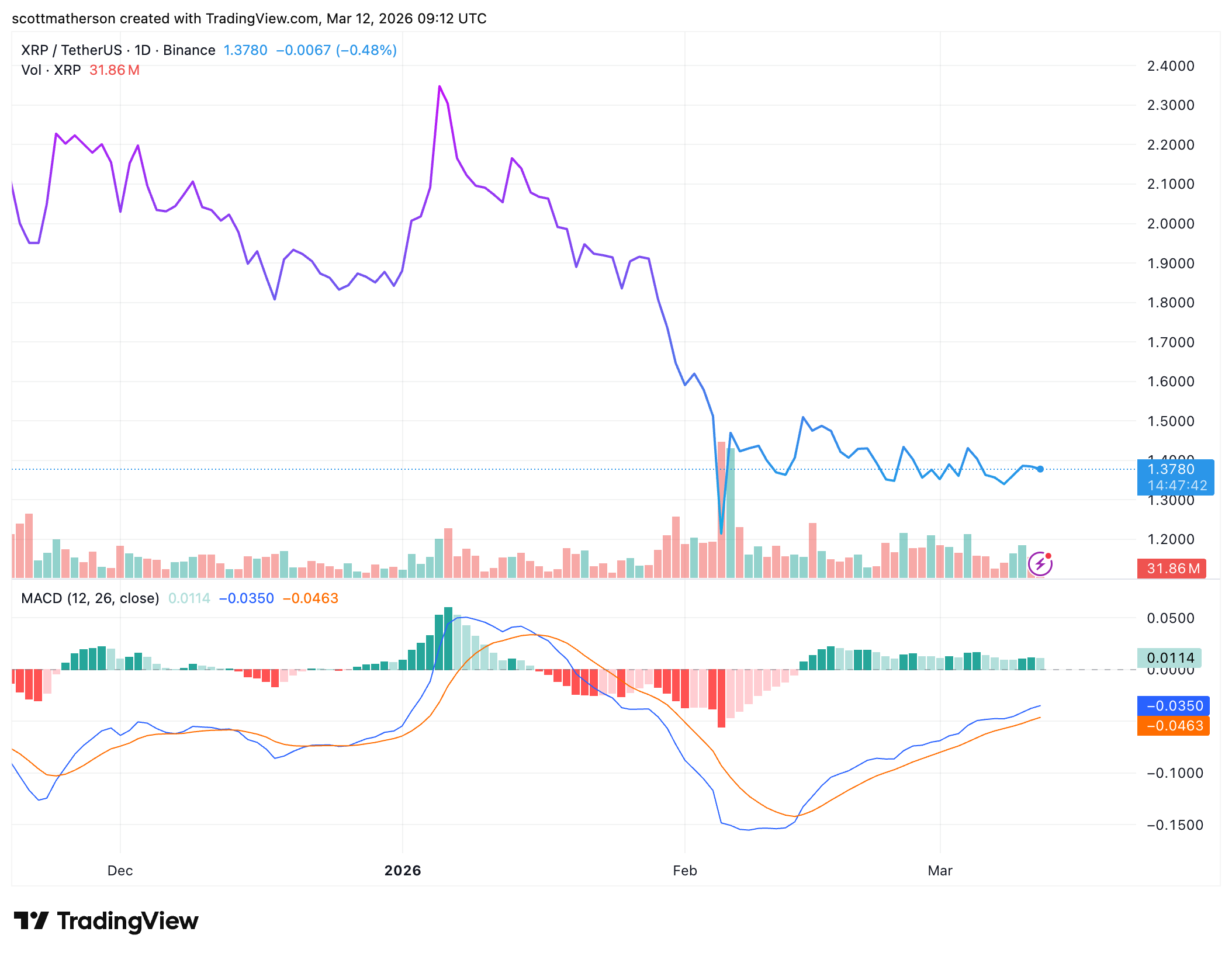Select the Vol · XRP indicator label
This screenshot has width=1232, height=956.
point(51,70)
